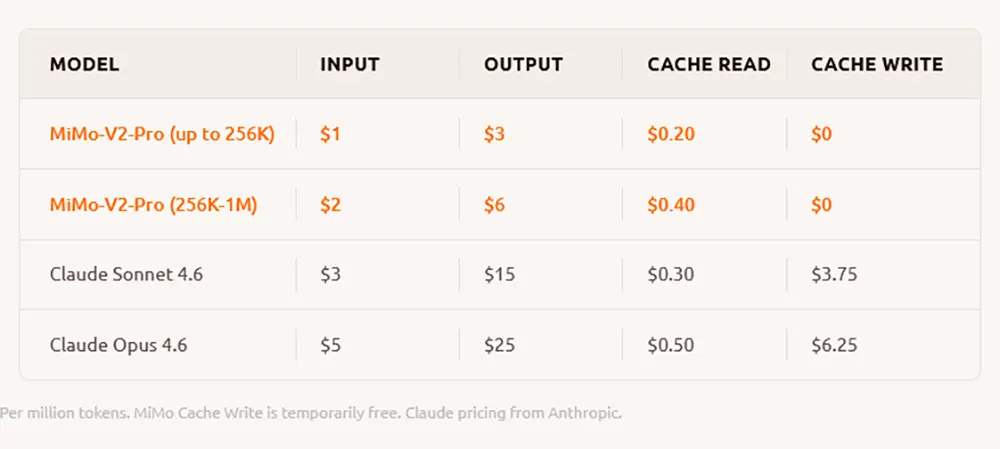Click Claude Opus's $0.50 cache read price
1000x449 pixels.
point(670,346)
